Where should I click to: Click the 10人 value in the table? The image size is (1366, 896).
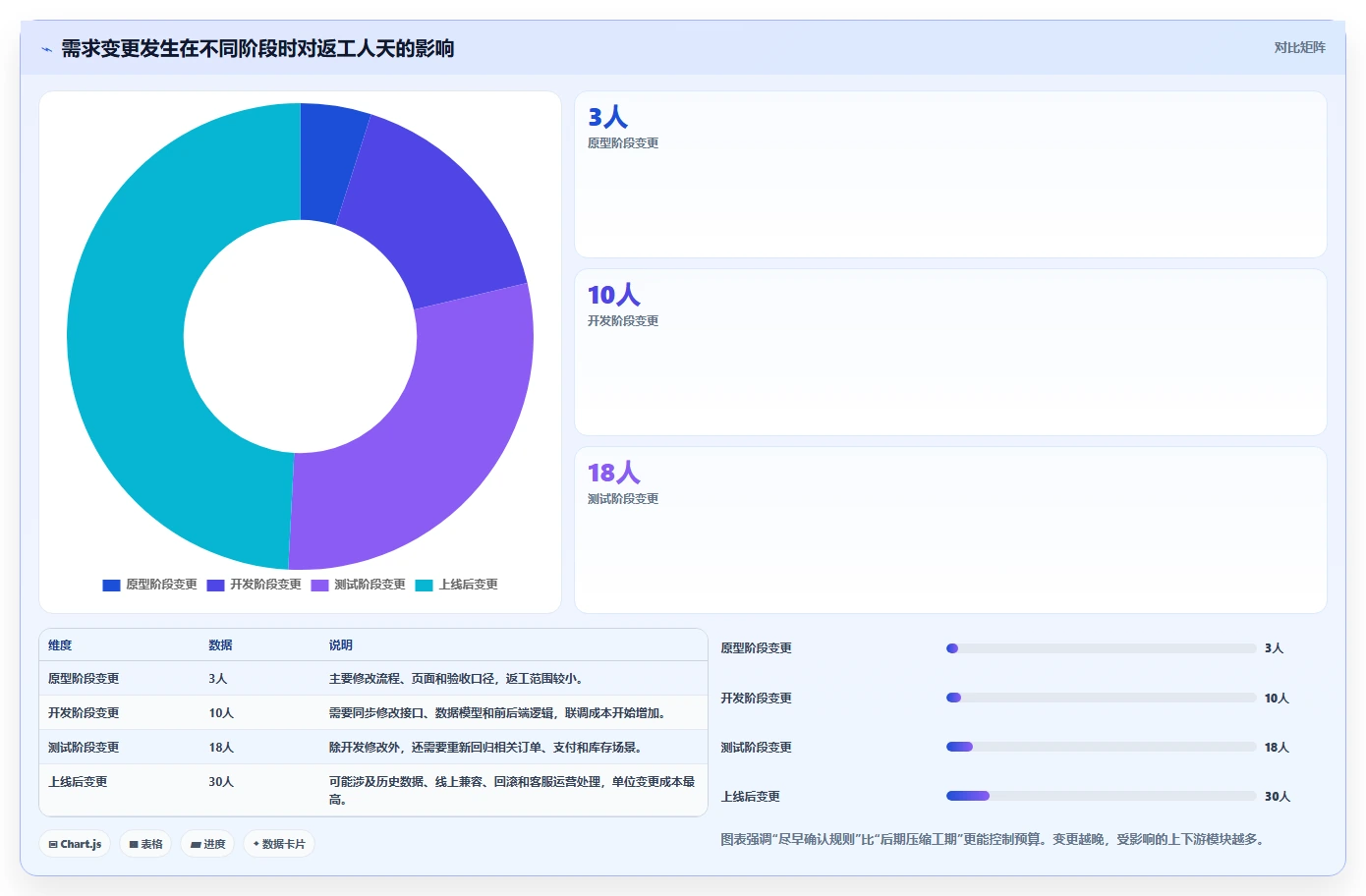(221, 713)
